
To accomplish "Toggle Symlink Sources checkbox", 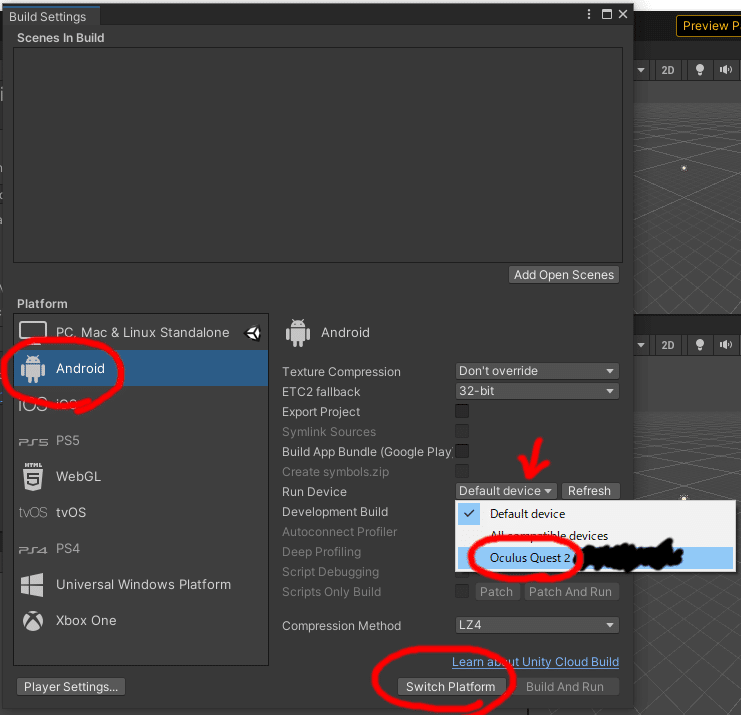I will 462,431.
